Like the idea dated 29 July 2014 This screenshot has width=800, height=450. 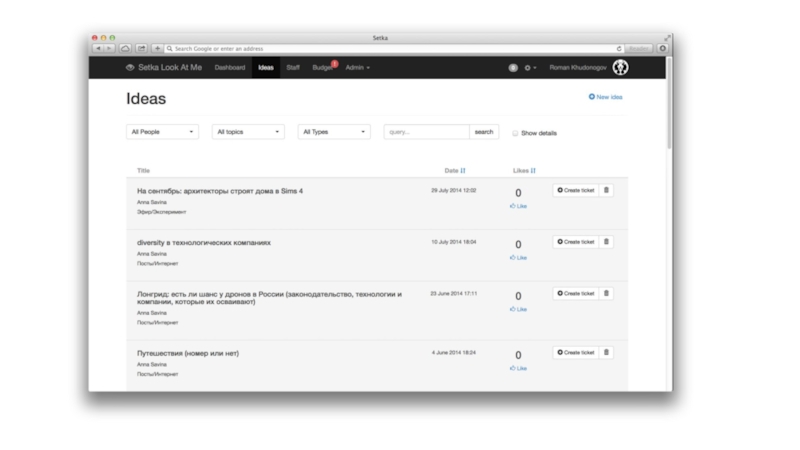click(518, 206)
